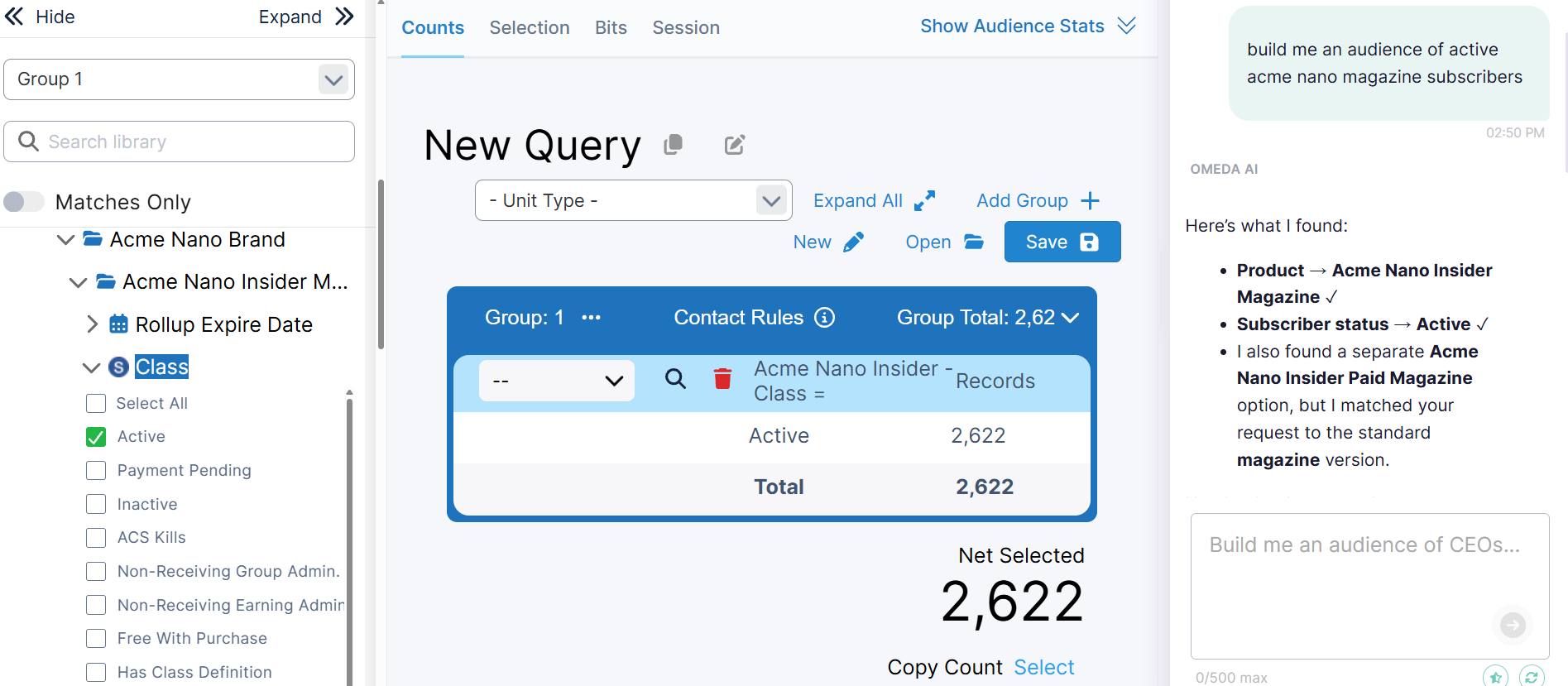
Task: Delete the Class criteria with trash icon
Action: tap(722, 379)
